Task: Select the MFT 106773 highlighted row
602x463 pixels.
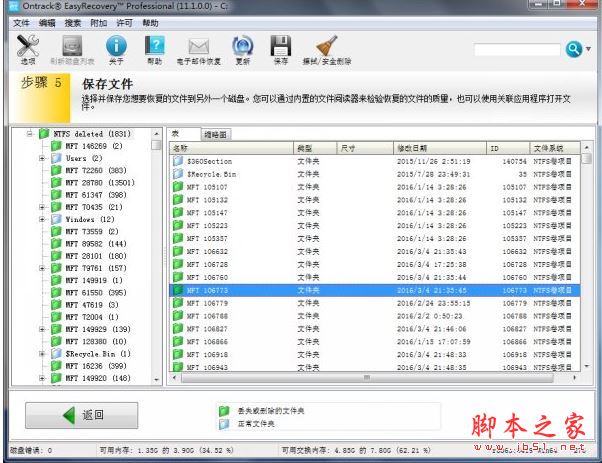Action: click(x=375, y=290)
